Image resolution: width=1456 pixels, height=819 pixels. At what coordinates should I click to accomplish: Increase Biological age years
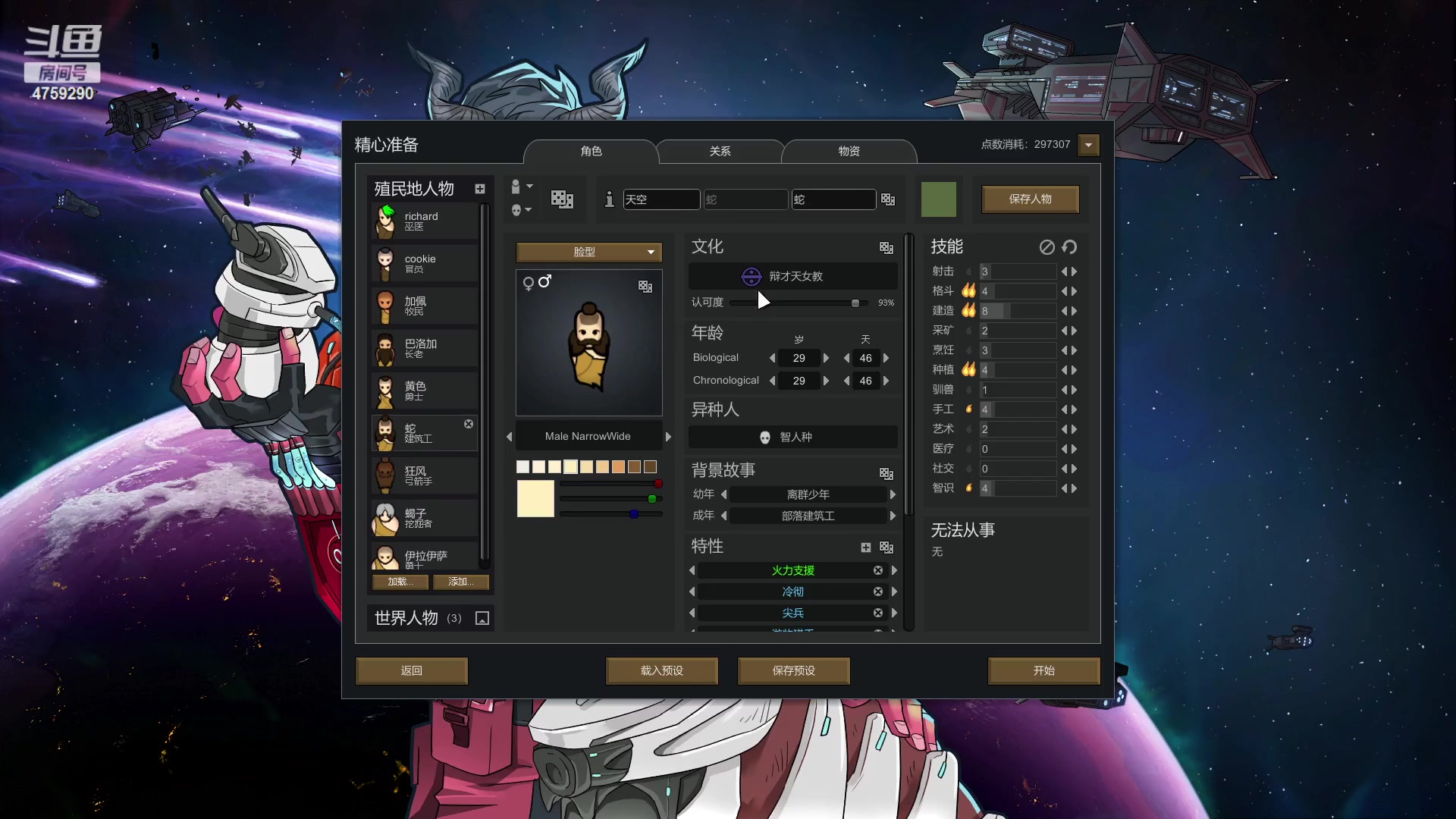tap(826, 358)
